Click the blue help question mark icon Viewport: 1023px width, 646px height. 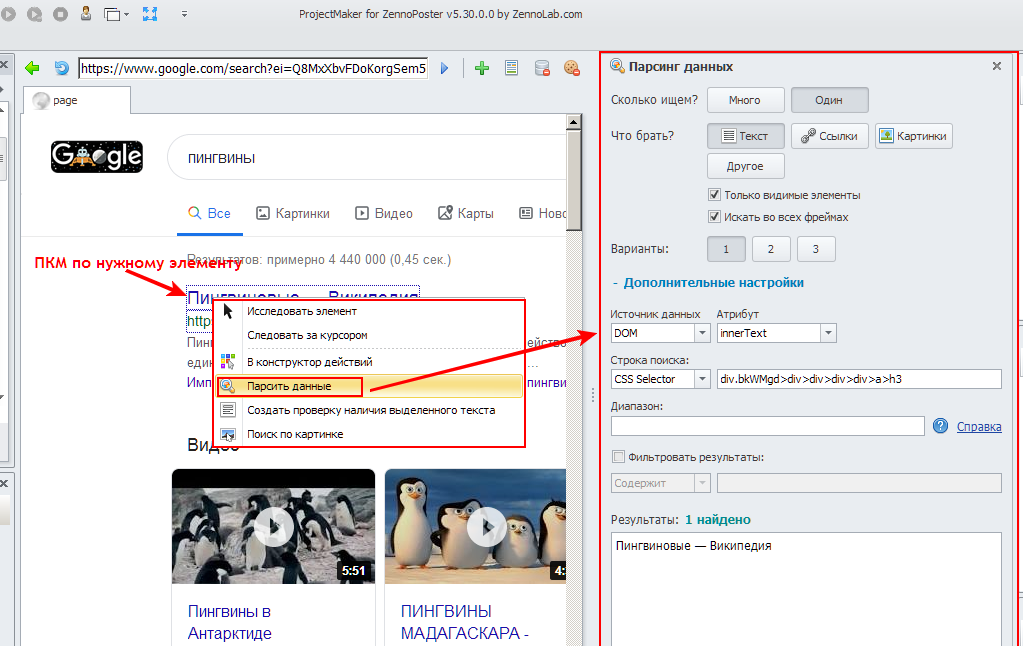[940, 426]
